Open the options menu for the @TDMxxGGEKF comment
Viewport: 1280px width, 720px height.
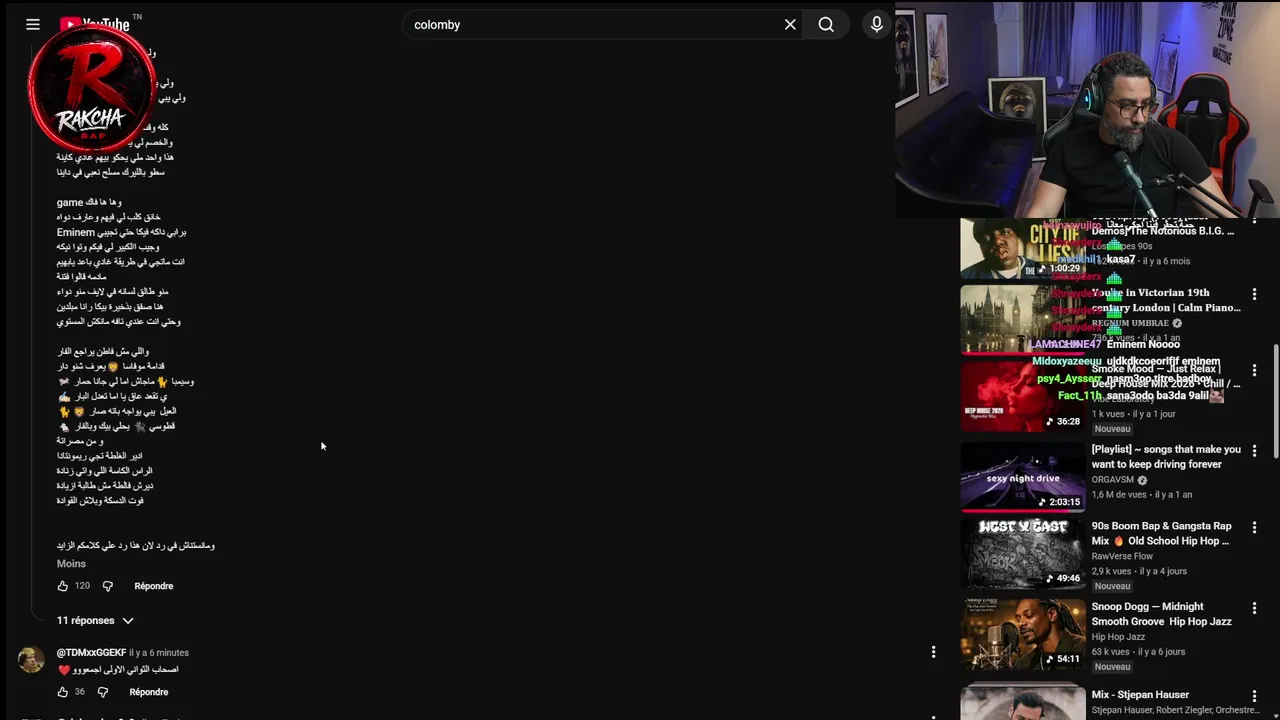(933, 652)
